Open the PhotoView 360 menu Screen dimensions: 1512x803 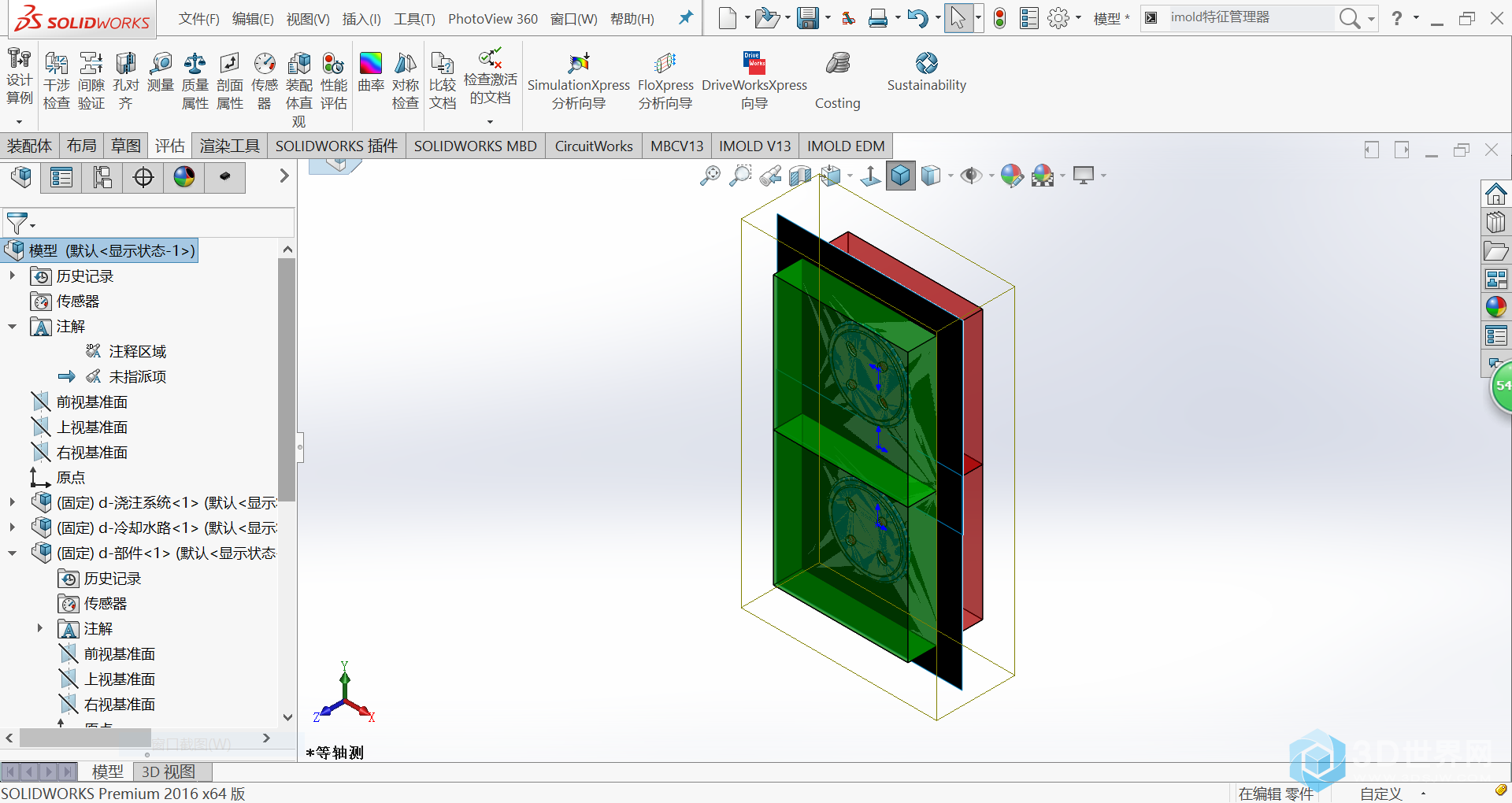point(493,19)
